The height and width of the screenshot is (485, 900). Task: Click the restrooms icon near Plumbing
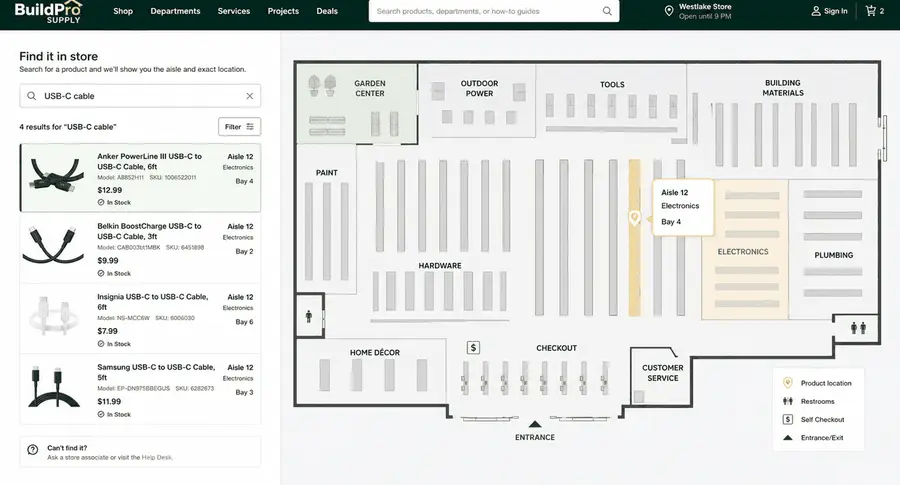click(858, 328)
